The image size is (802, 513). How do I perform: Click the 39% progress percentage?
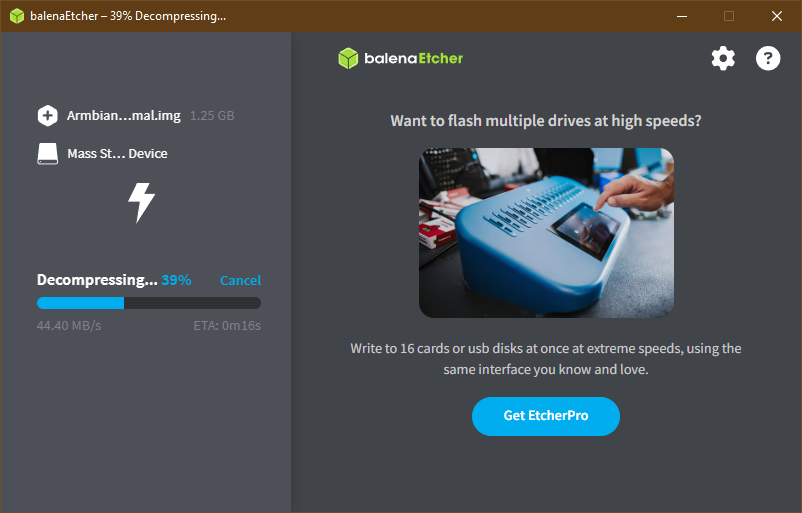pyautogui.click(x=176, y=280)
